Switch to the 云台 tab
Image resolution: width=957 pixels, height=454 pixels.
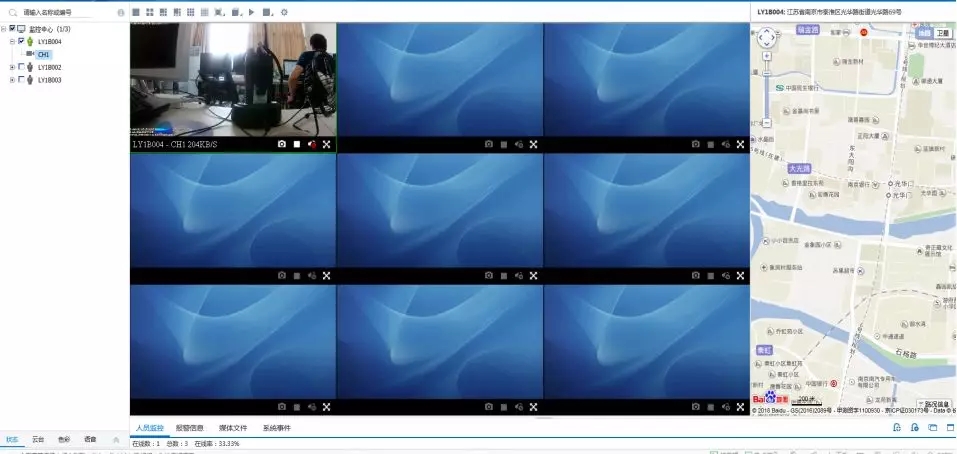[38, 439]
